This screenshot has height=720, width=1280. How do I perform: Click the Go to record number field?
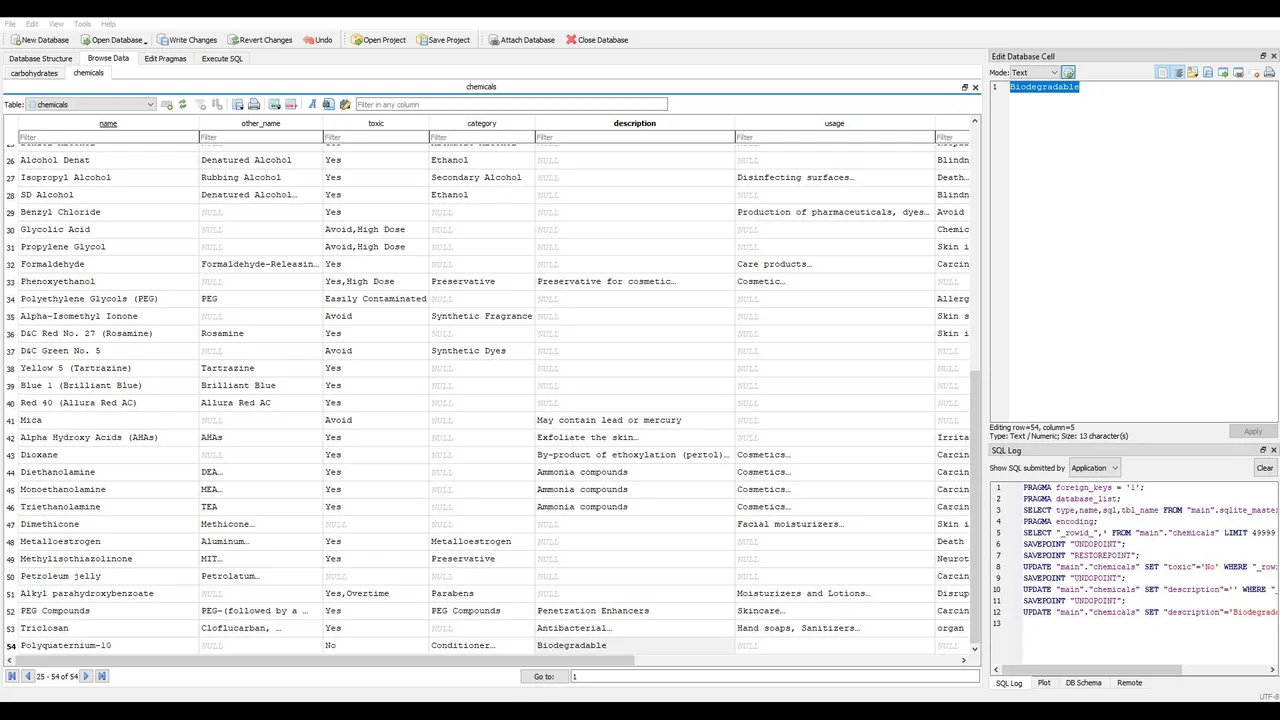[x=774, y=677]
